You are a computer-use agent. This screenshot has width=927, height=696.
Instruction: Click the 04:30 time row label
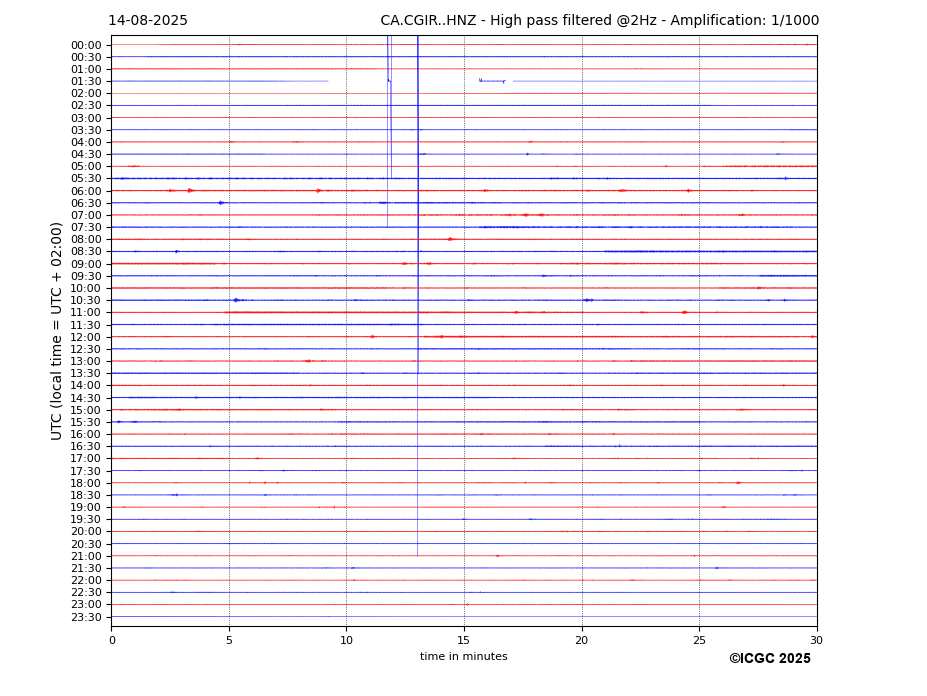coord(86,154)
